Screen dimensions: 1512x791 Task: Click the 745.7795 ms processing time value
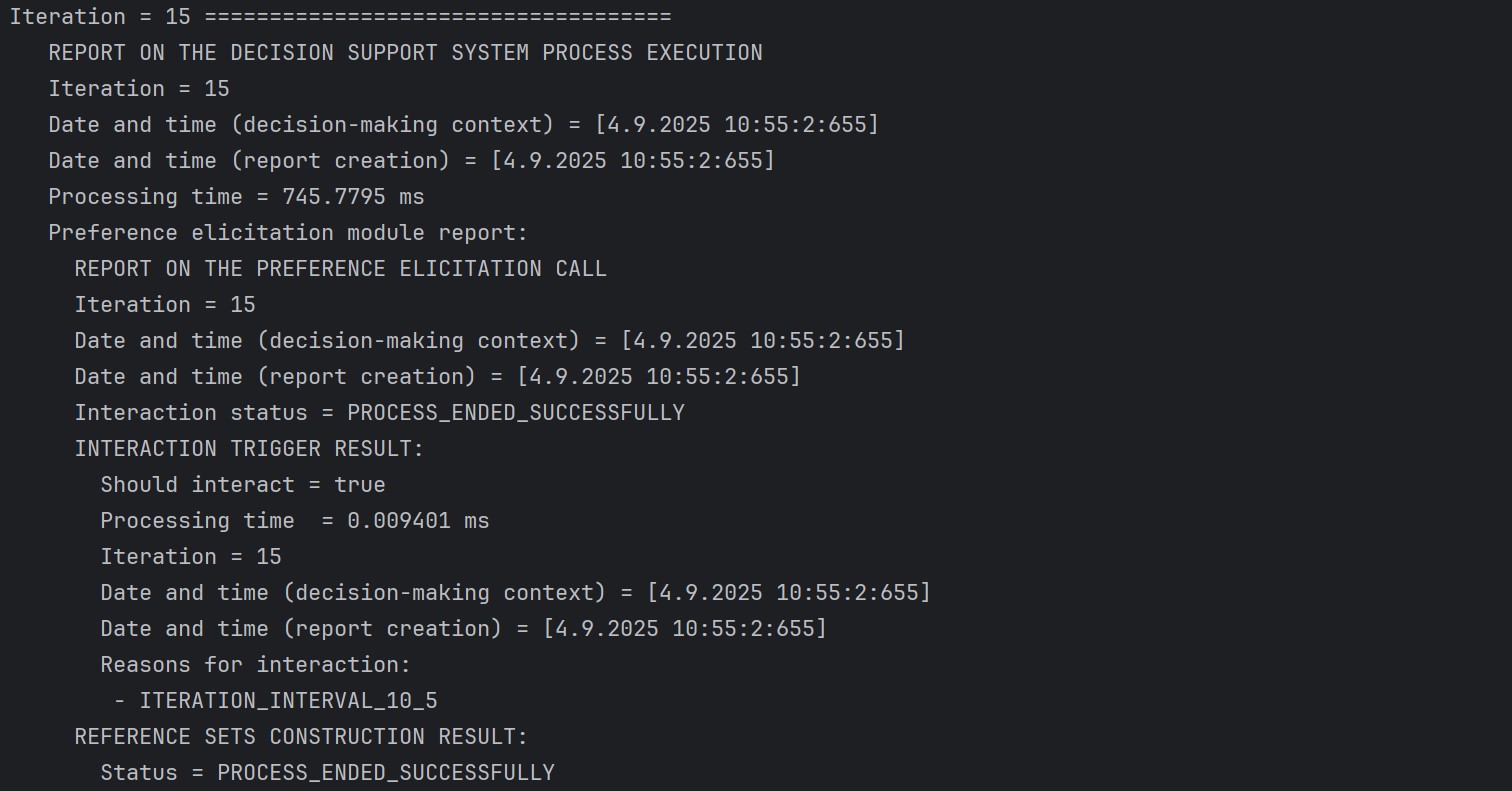(x=354, y=197)
